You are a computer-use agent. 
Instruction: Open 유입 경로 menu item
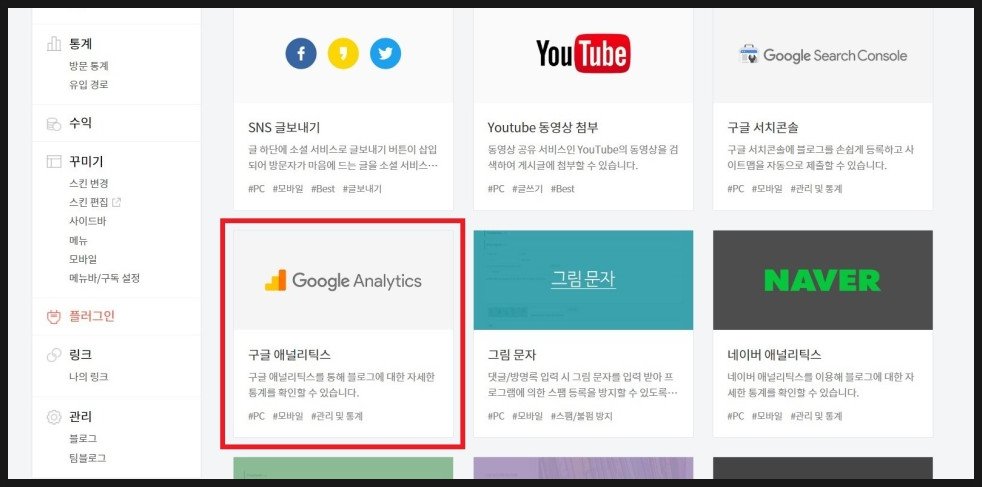point(89,85)
